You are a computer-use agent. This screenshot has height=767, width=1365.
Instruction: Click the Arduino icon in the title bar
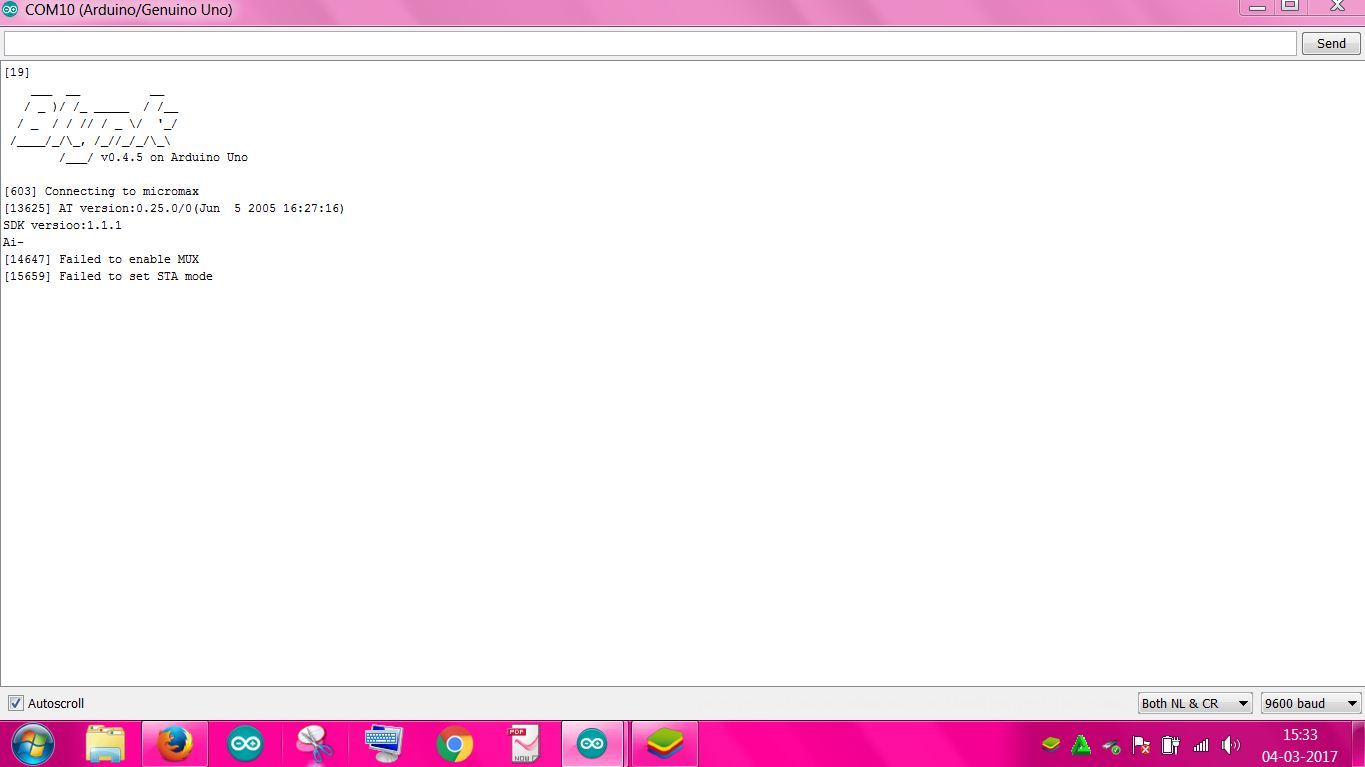[x=10, y=10]
